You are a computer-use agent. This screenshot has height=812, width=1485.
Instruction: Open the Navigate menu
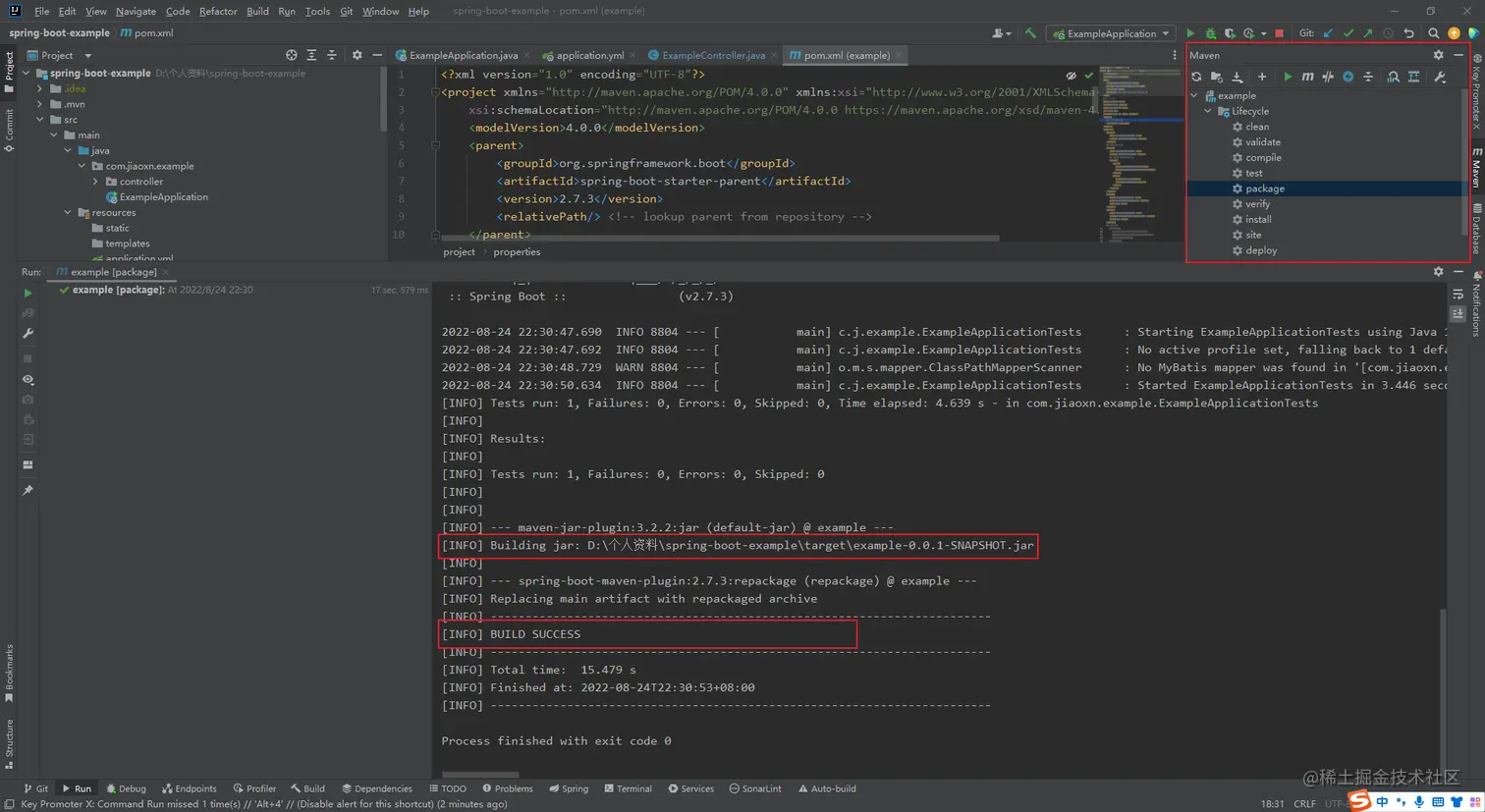coord(136,11)
